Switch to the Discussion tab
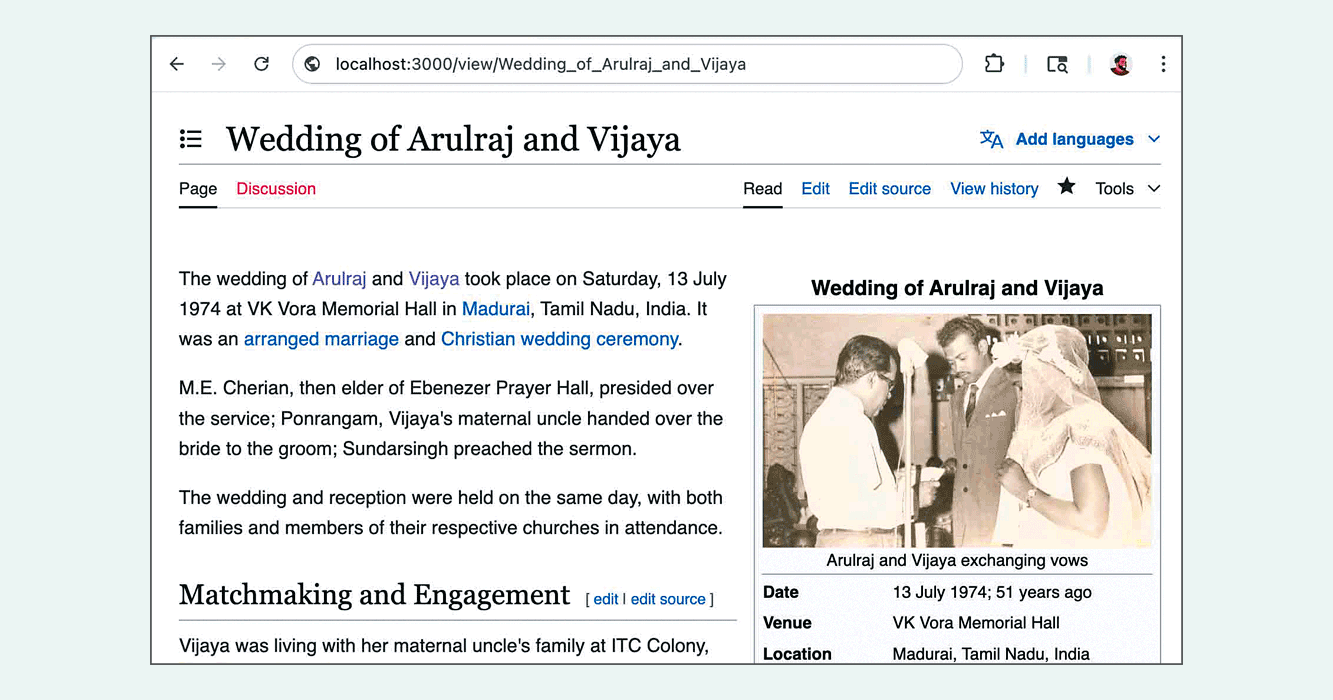 pyautogui.click(x=276, y=188)
